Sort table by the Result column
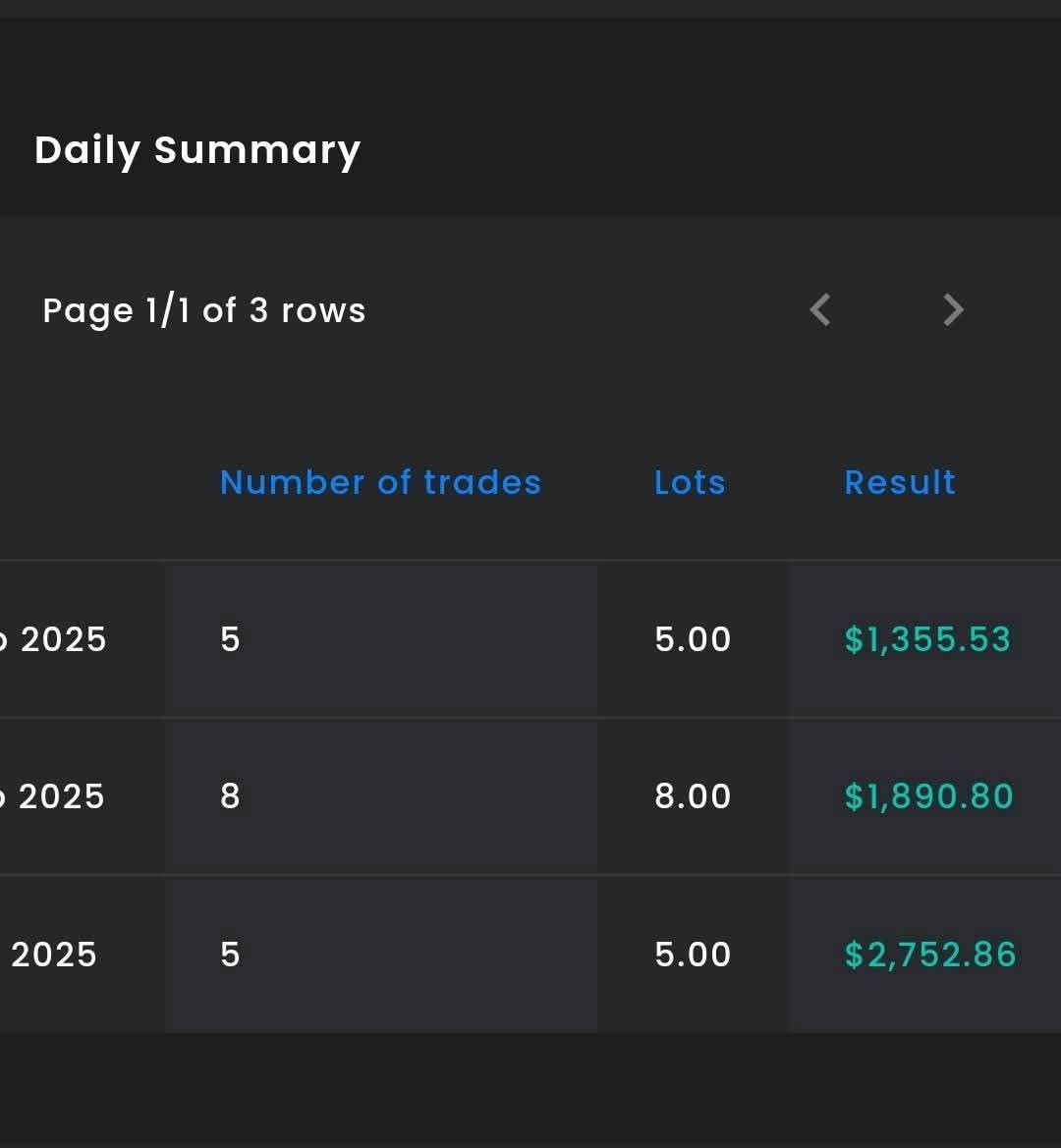This screenshot has height=1148, width=1061. pyautogui.click(x=900, y=482)
